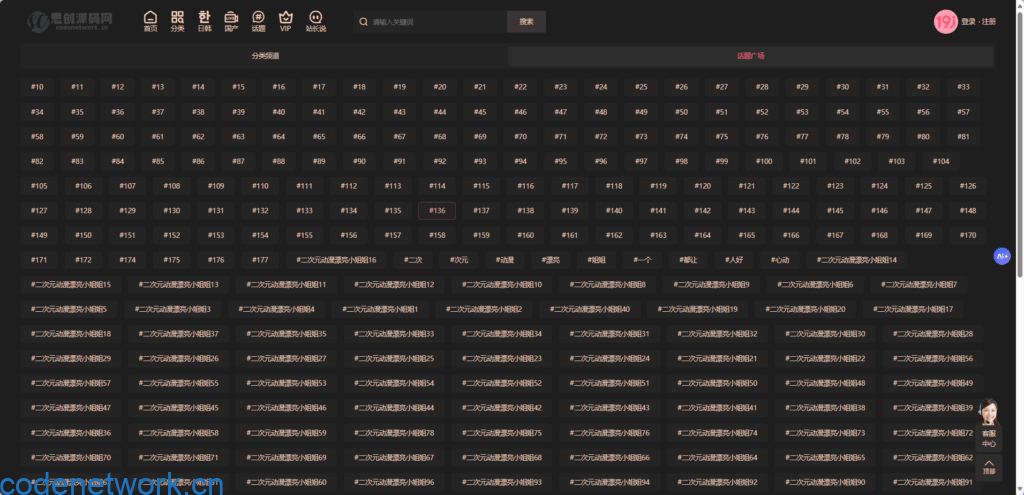This screenshot has height=495, width=1024.
Task: Open topic tag #104
Action: (x=941, y=161)
